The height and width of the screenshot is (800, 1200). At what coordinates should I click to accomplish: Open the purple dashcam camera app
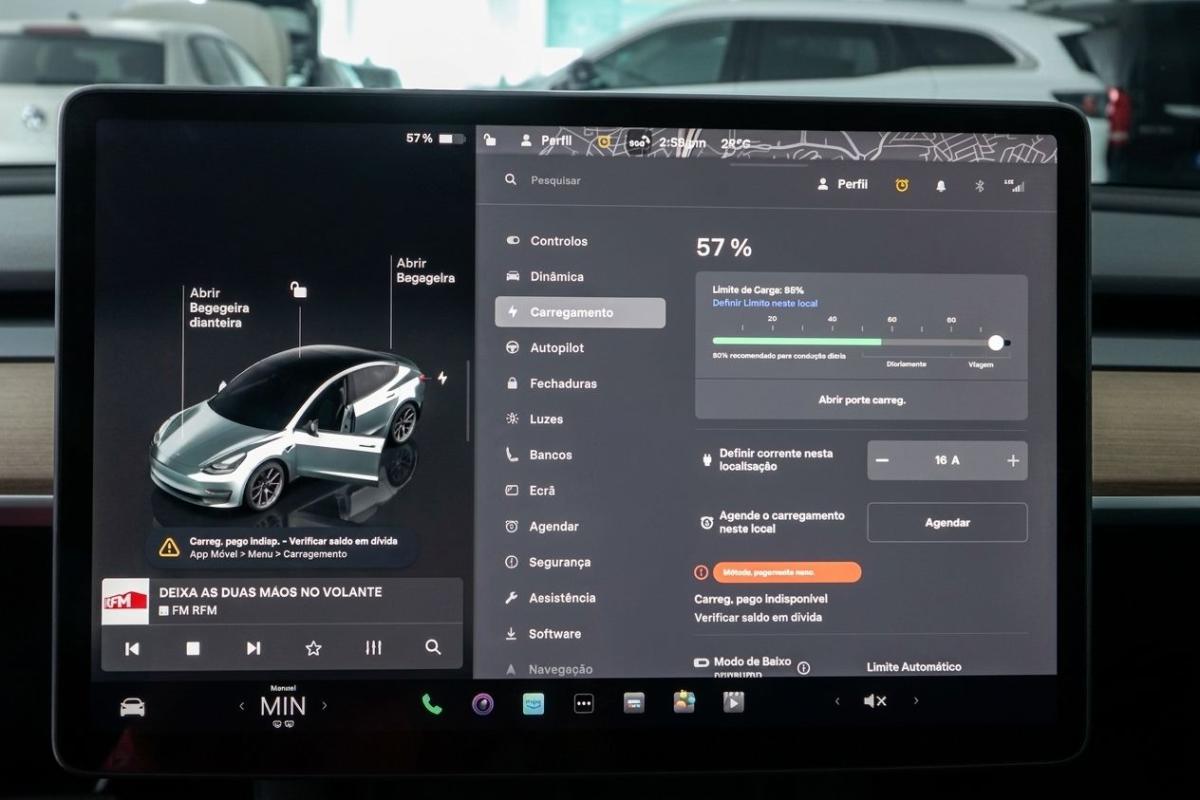pyautogui.click(x=483, y=703)
